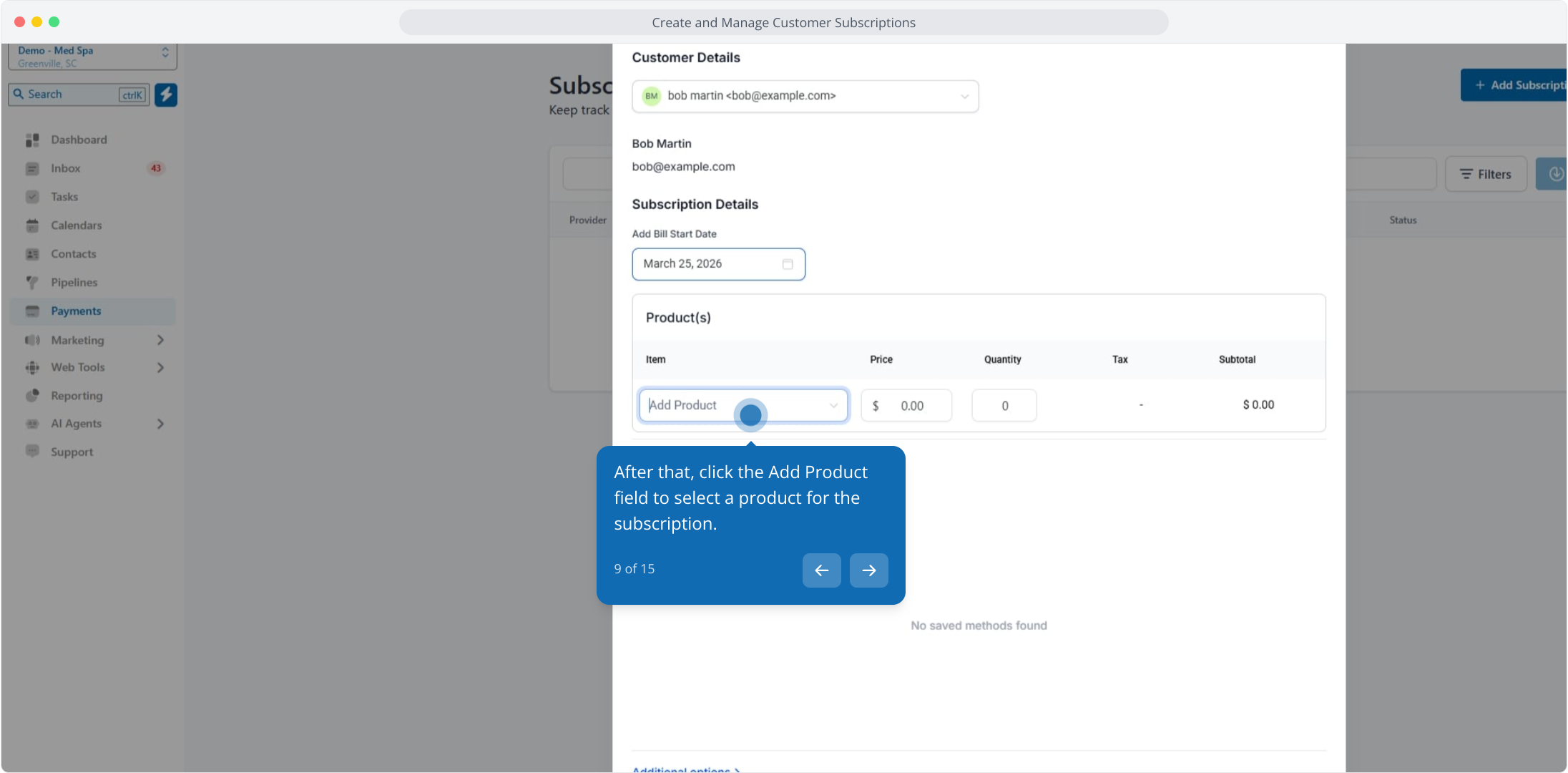Click calendar icon in Bill Start Date

788,264
